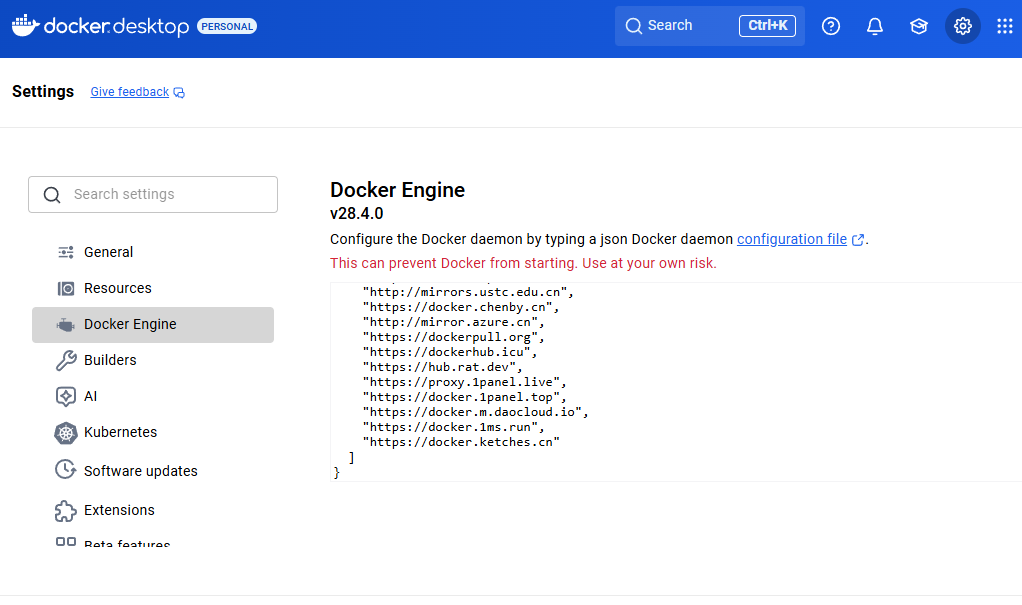The image size is (1022, 605).
Task: Click the v28.4.0 version text
Action: [357, 214]
